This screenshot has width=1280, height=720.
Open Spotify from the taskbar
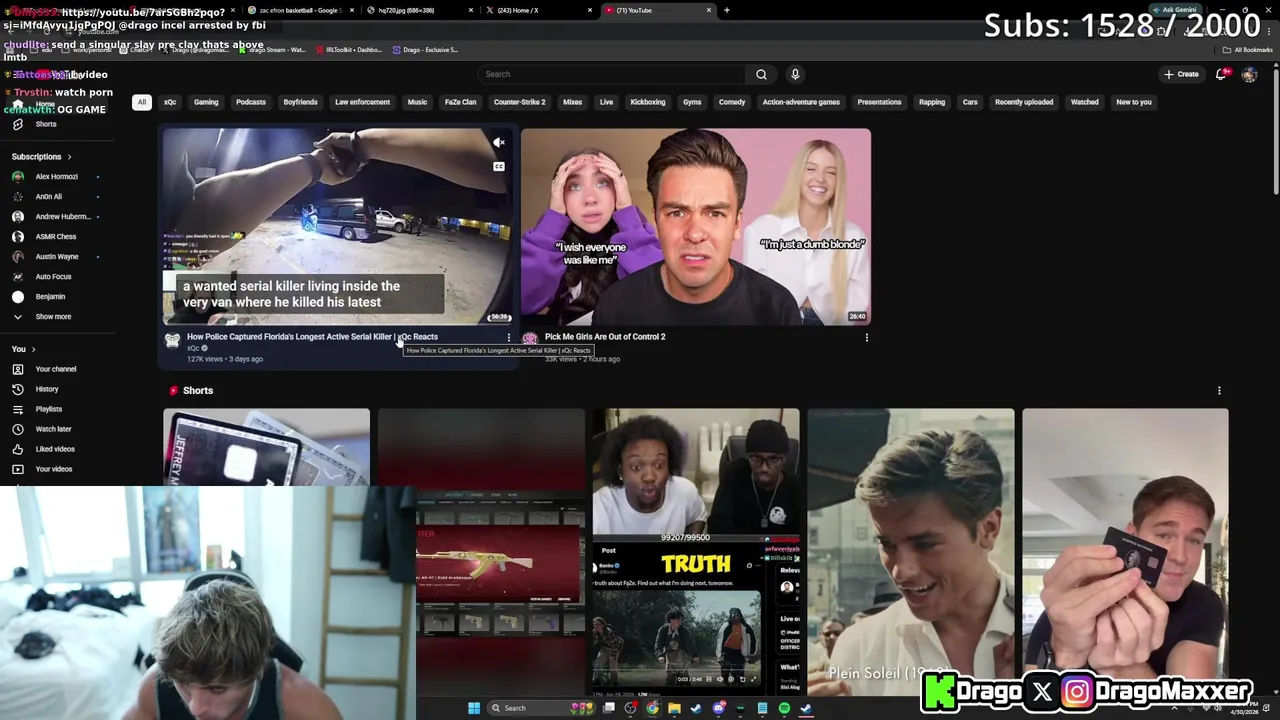pyautogui.click(x=784, y=708)
